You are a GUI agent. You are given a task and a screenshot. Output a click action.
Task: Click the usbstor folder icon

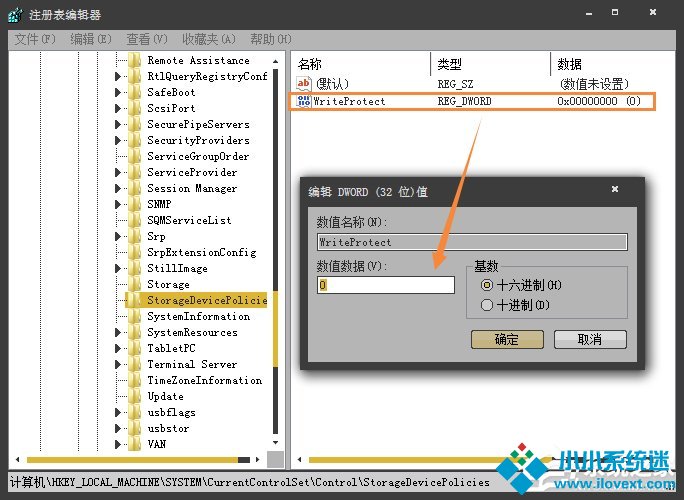[x=135, y=428]
